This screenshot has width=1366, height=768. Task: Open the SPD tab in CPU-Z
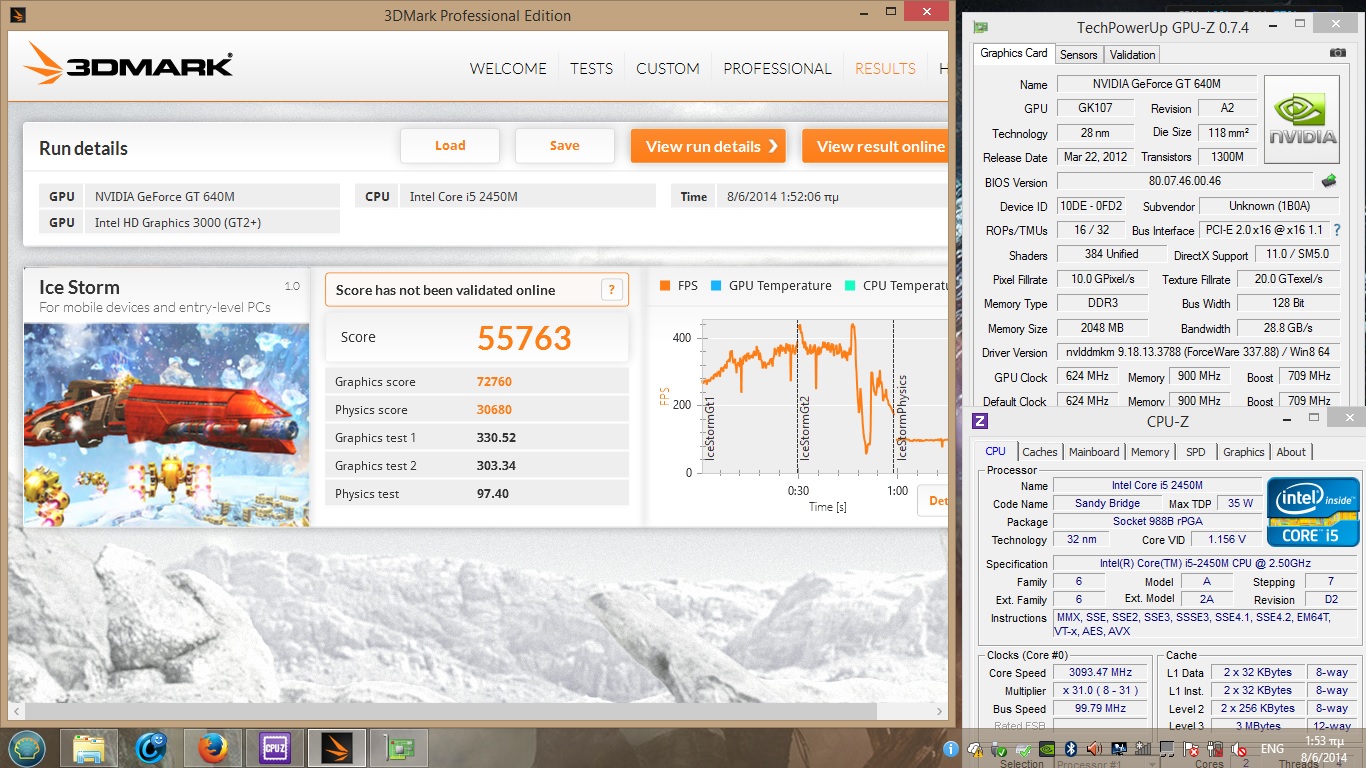[x=1196, y=452]
